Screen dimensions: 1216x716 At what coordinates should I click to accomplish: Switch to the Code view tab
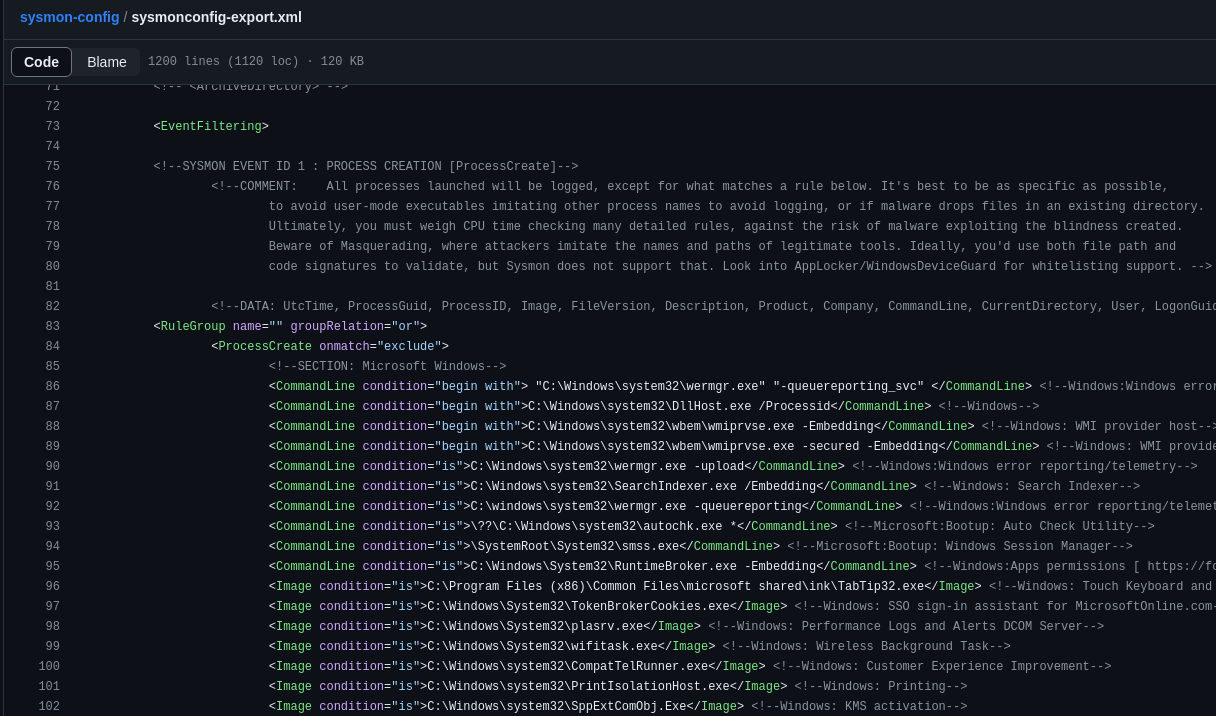(x=41, y=62)
